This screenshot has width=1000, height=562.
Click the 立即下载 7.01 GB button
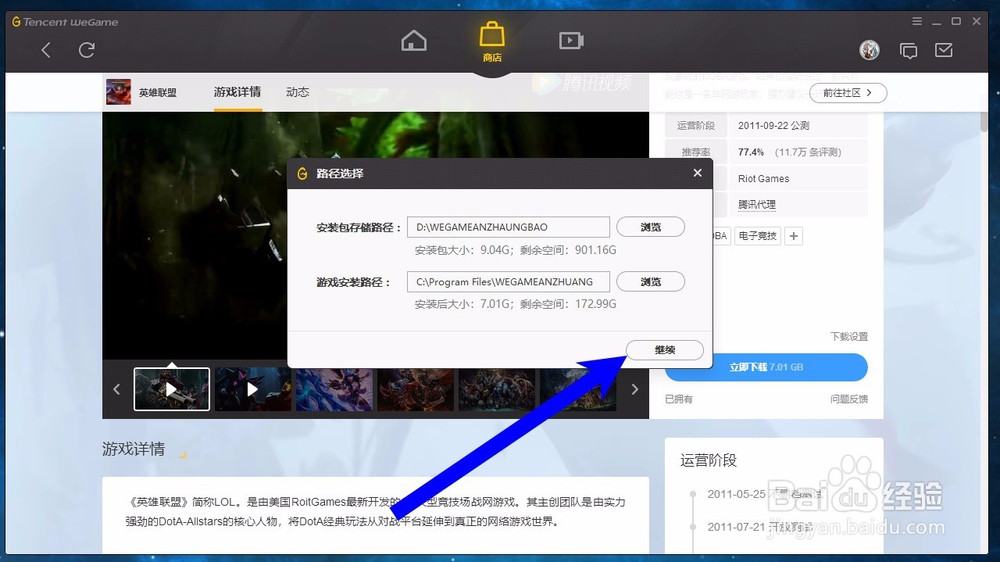[x=766, y=367]
